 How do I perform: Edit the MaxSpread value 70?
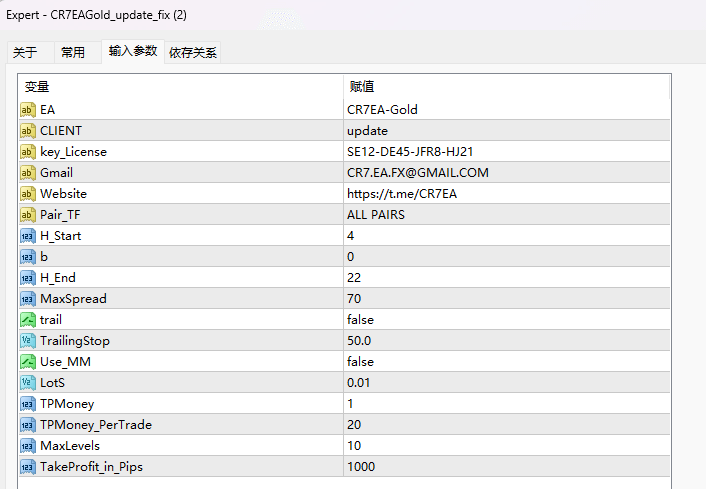tap(507, 299)
